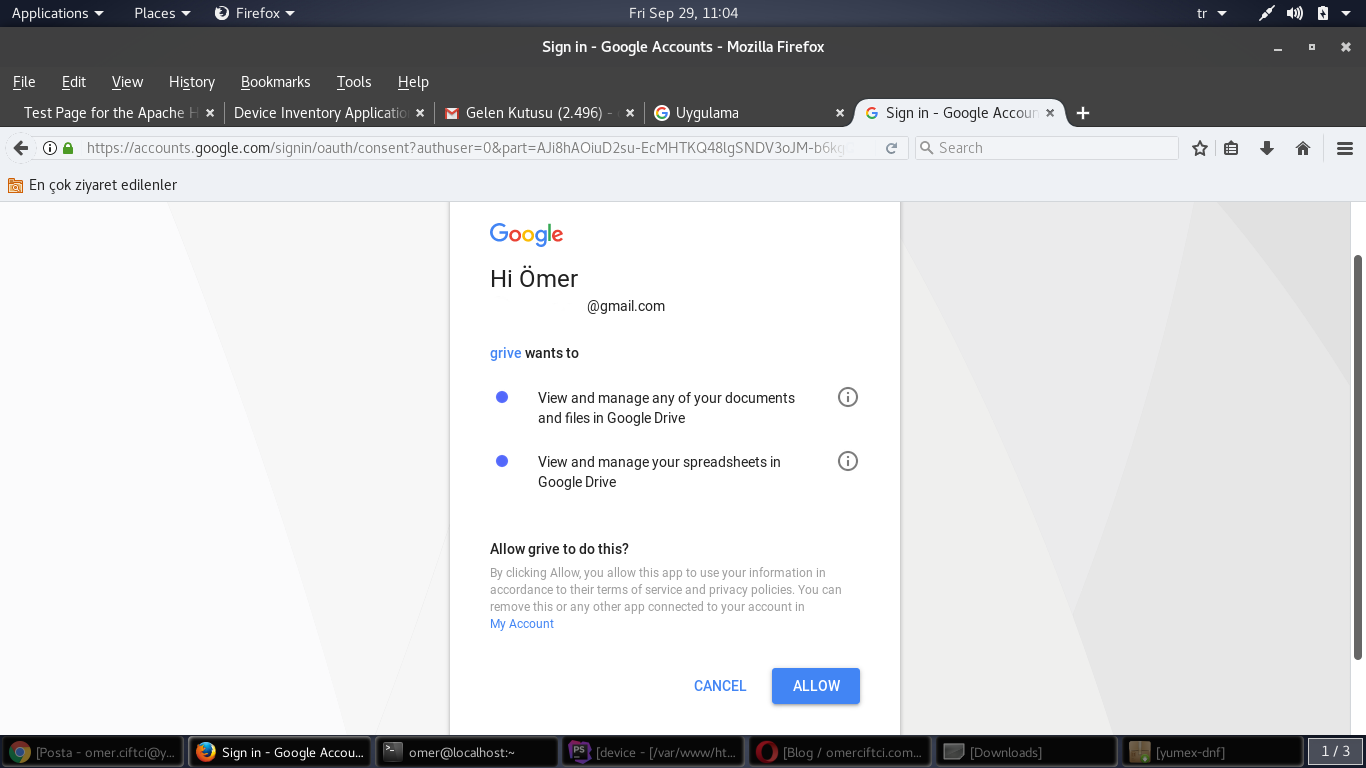The image size is (1366, 768).
Task: Bookmark this page with the star icon
Action: click(1200, 148)
